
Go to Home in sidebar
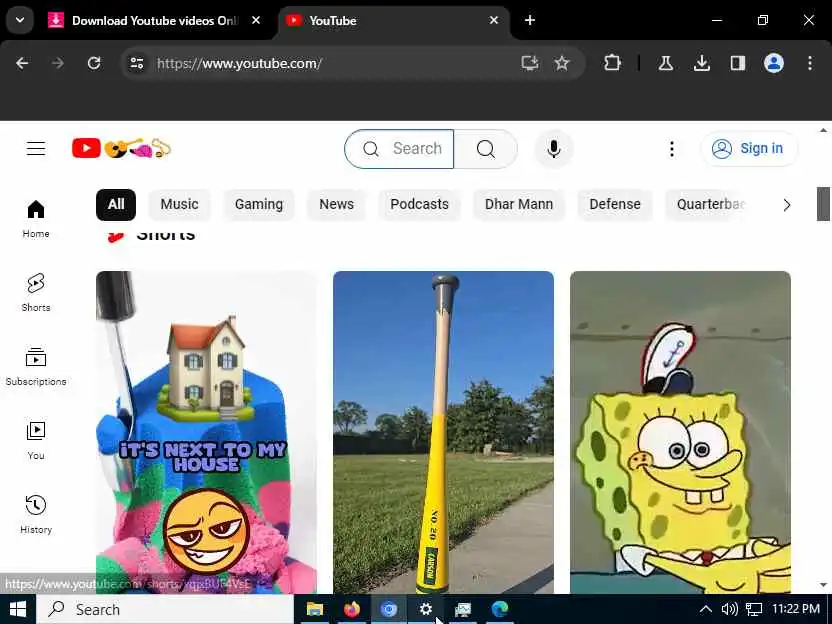36,219
